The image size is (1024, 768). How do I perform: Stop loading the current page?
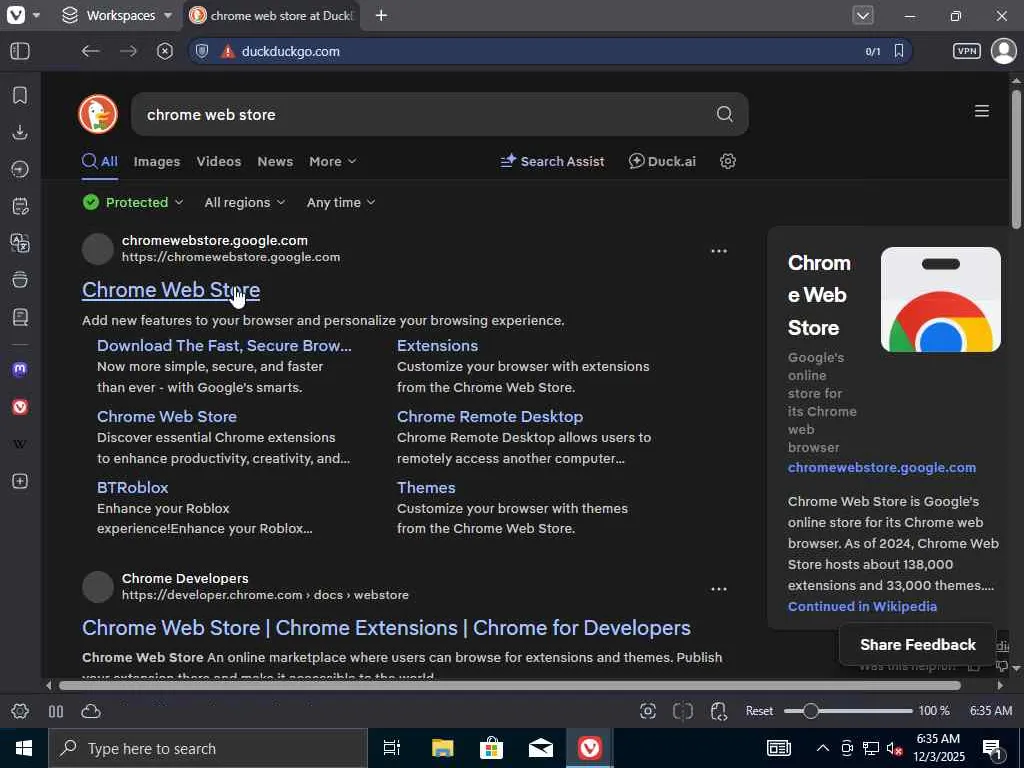click(x=165, y=51)
